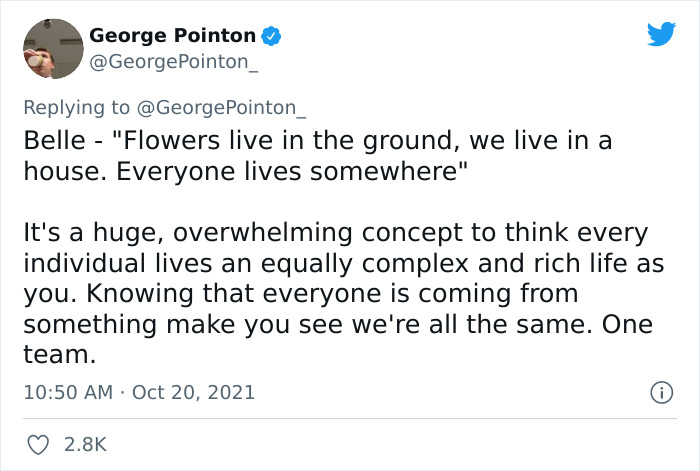
Task: Click the quoted Belle sentence in the tweet
Action: coord(317,156)
